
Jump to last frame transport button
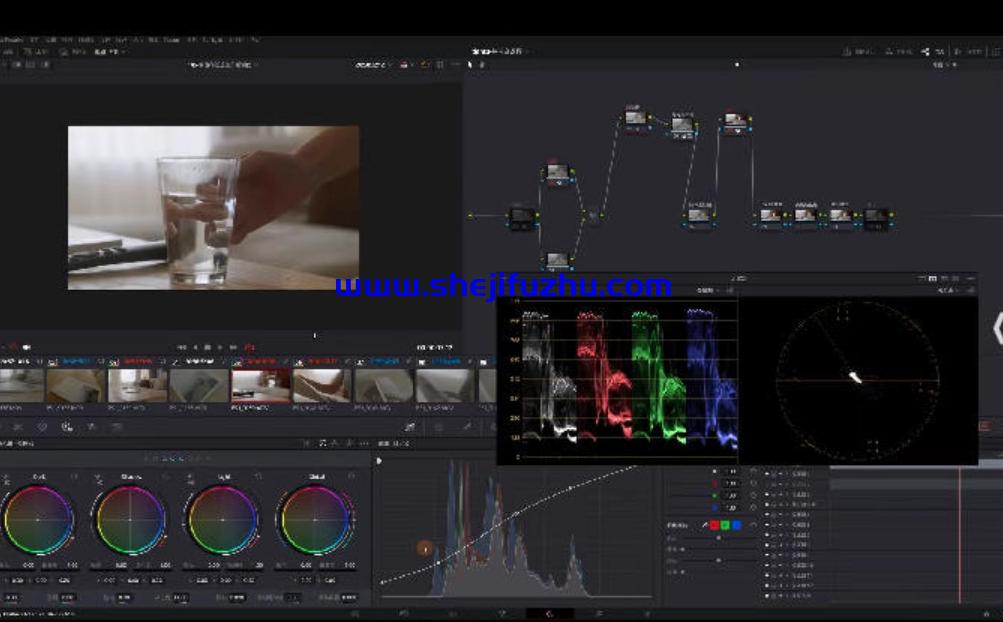pyautogui.click(x=233, y=347)
